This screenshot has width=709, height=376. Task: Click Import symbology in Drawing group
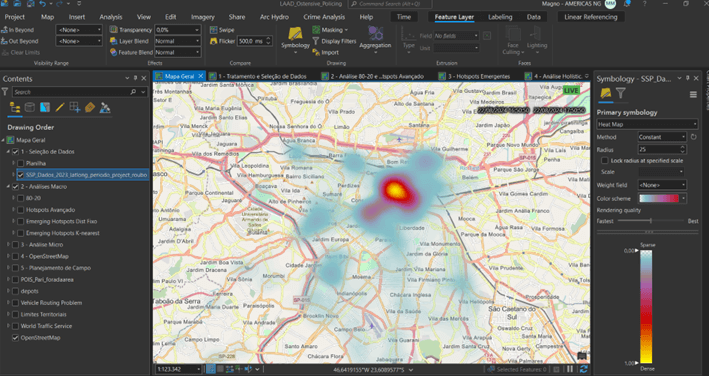(x=326, y=52)
